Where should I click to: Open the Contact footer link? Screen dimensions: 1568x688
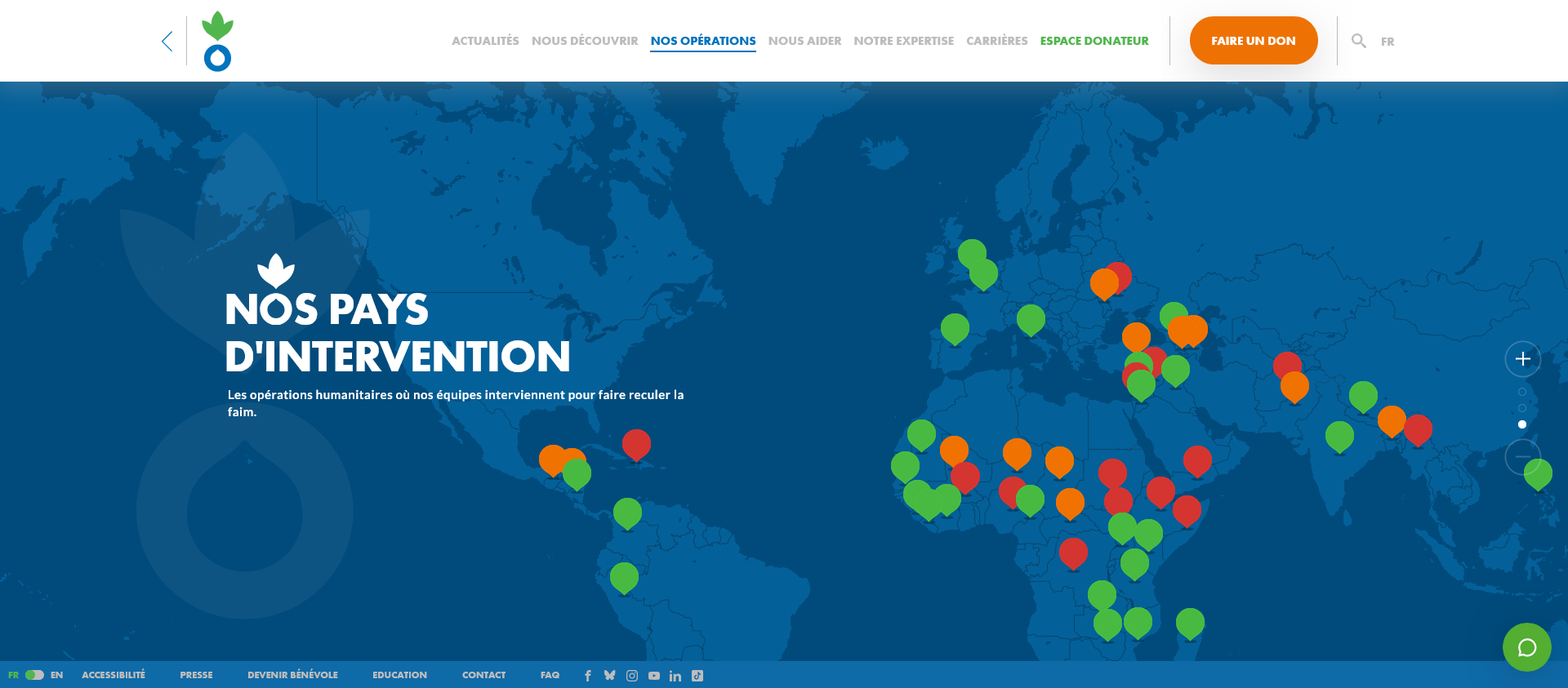tap(483, 675)
